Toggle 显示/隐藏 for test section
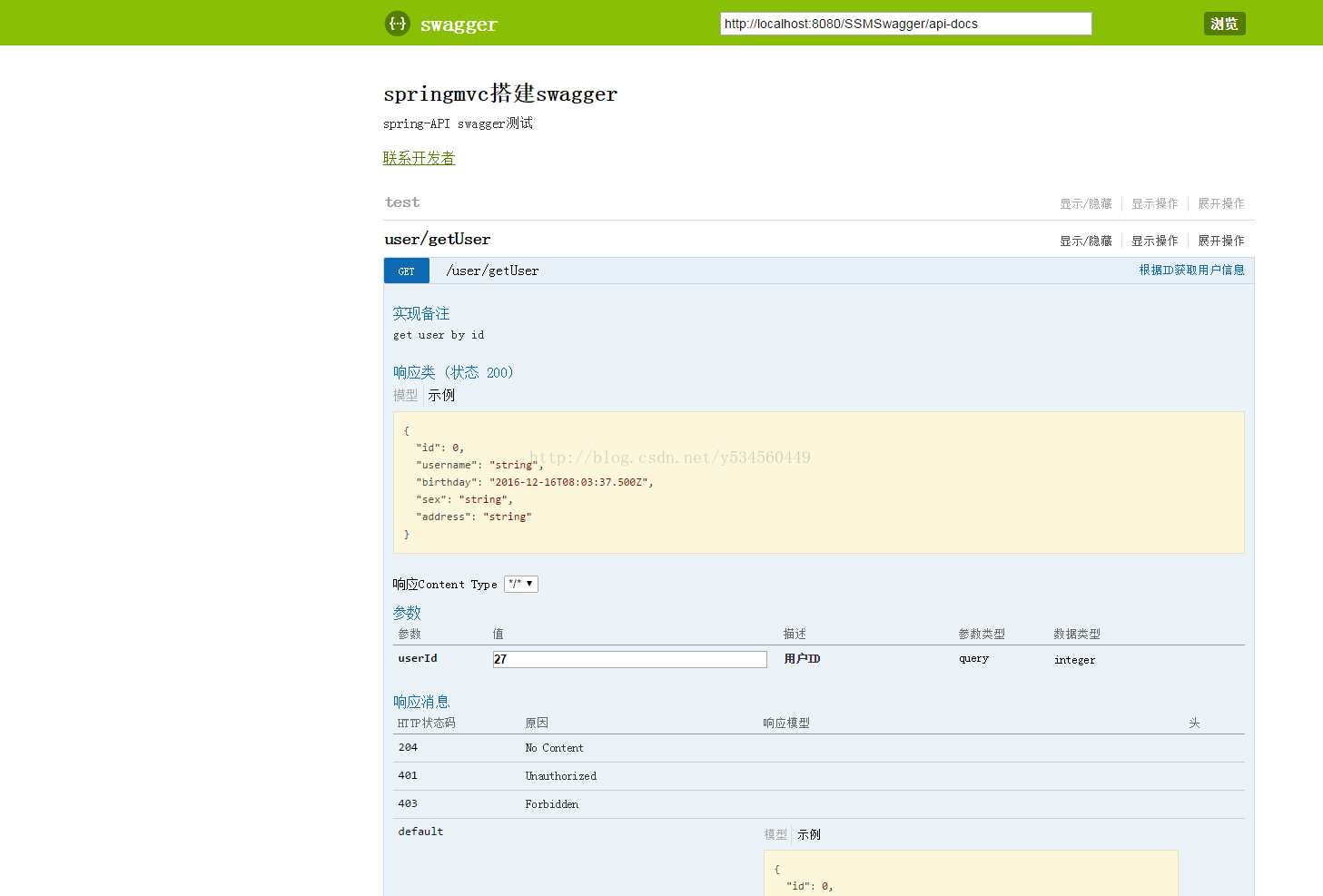1323x896 pixels. (x=1086, y=203)
